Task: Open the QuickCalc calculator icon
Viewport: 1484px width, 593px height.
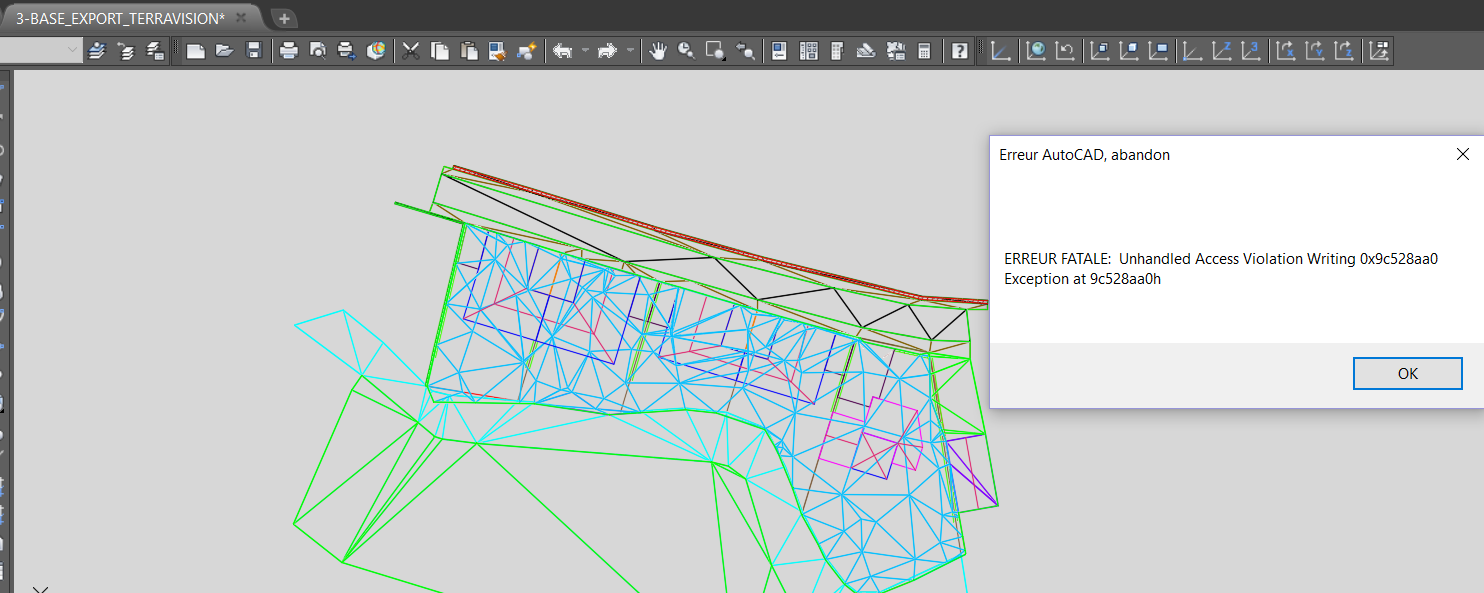Action: tap(925, 51)
